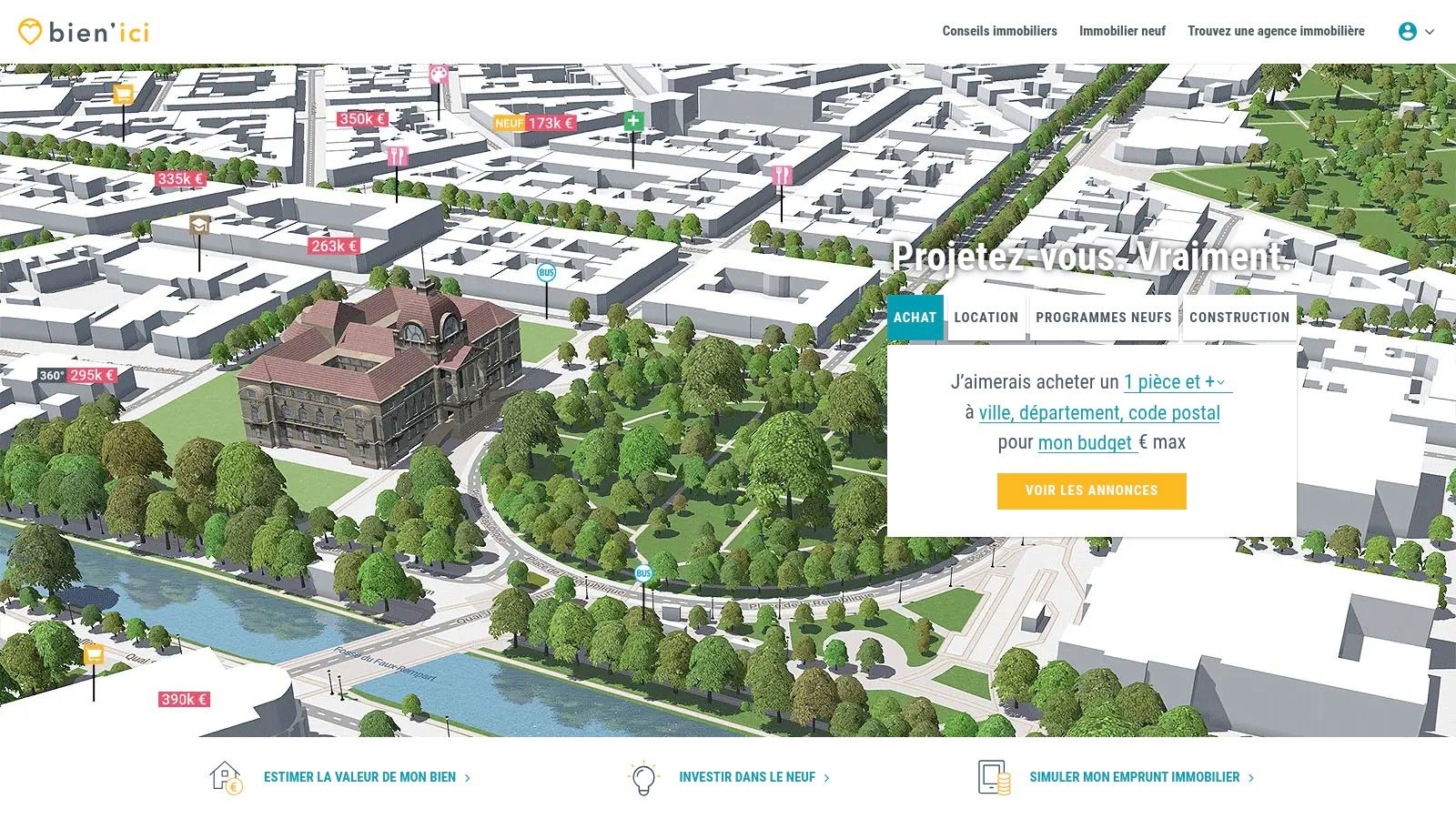Open the Conseils immobiliers menu link
This screenshot has height=819, width=1456.
999,31
